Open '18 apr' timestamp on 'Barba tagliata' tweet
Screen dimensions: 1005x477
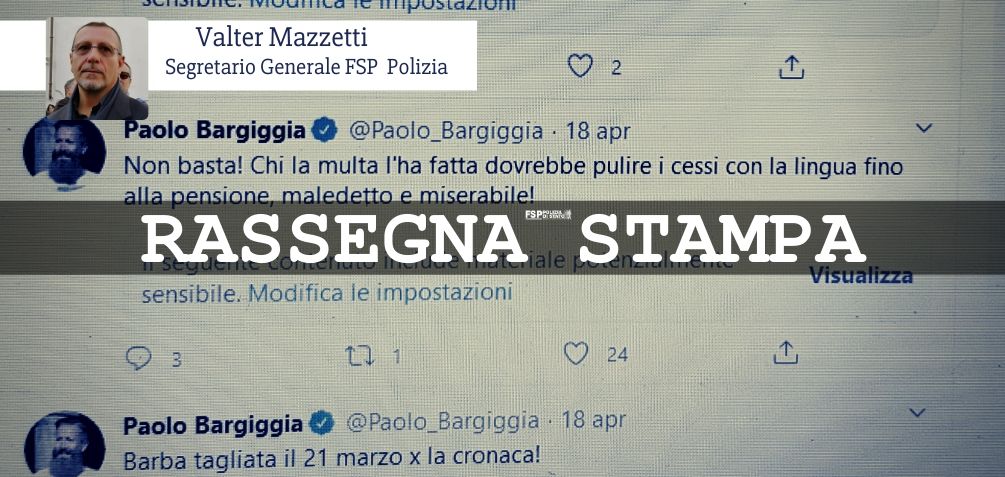coord(594,421)
